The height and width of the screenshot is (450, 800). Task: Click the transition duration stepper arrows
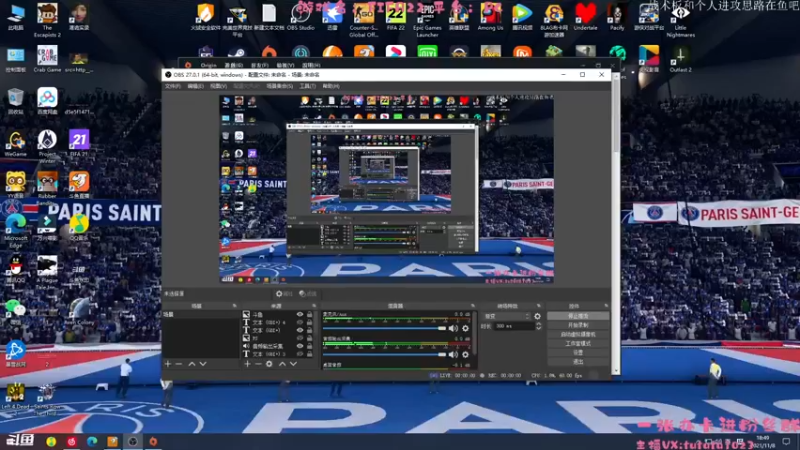pos(538,326)
